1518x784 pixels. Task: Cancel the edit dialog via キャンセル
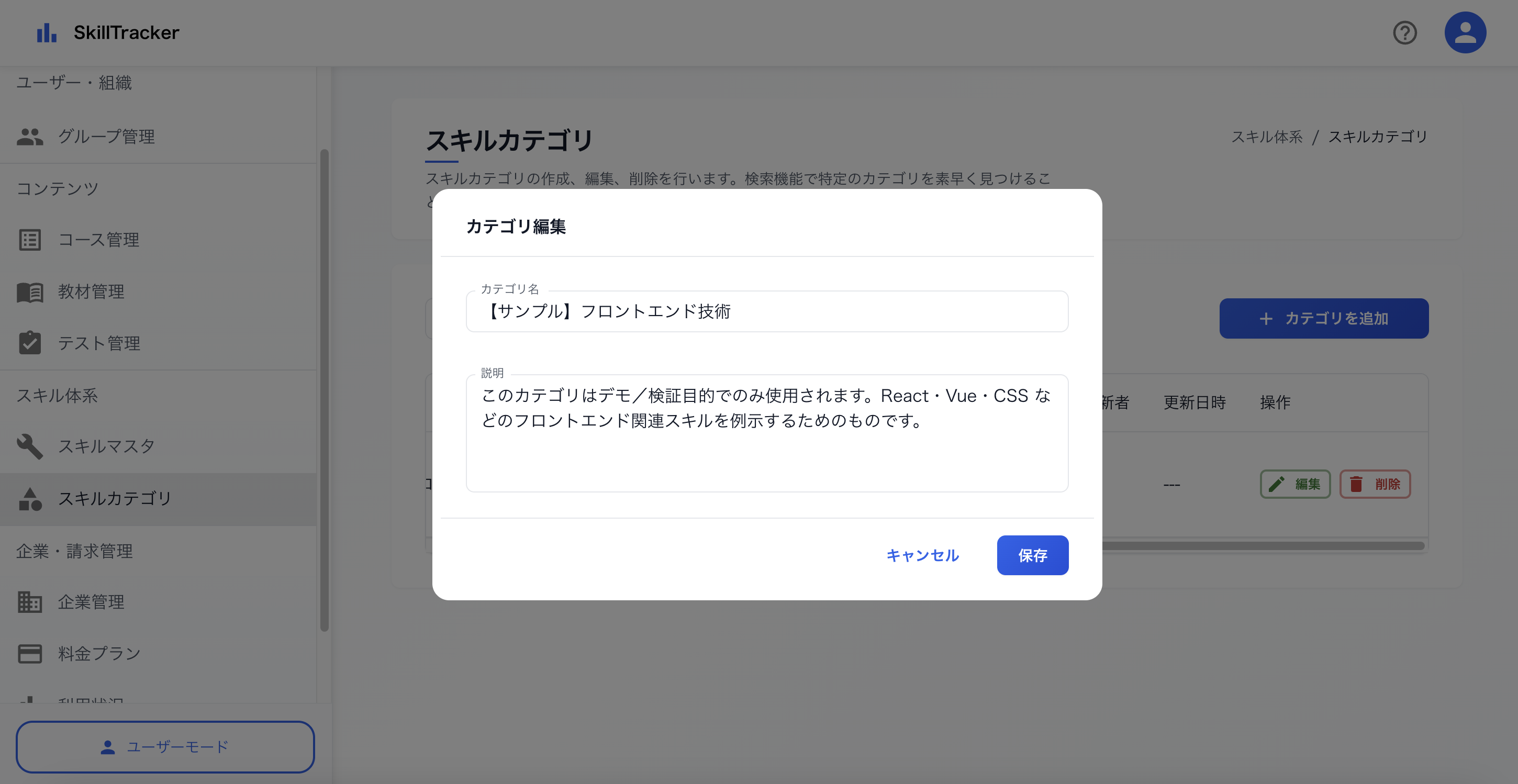point(923,555)
